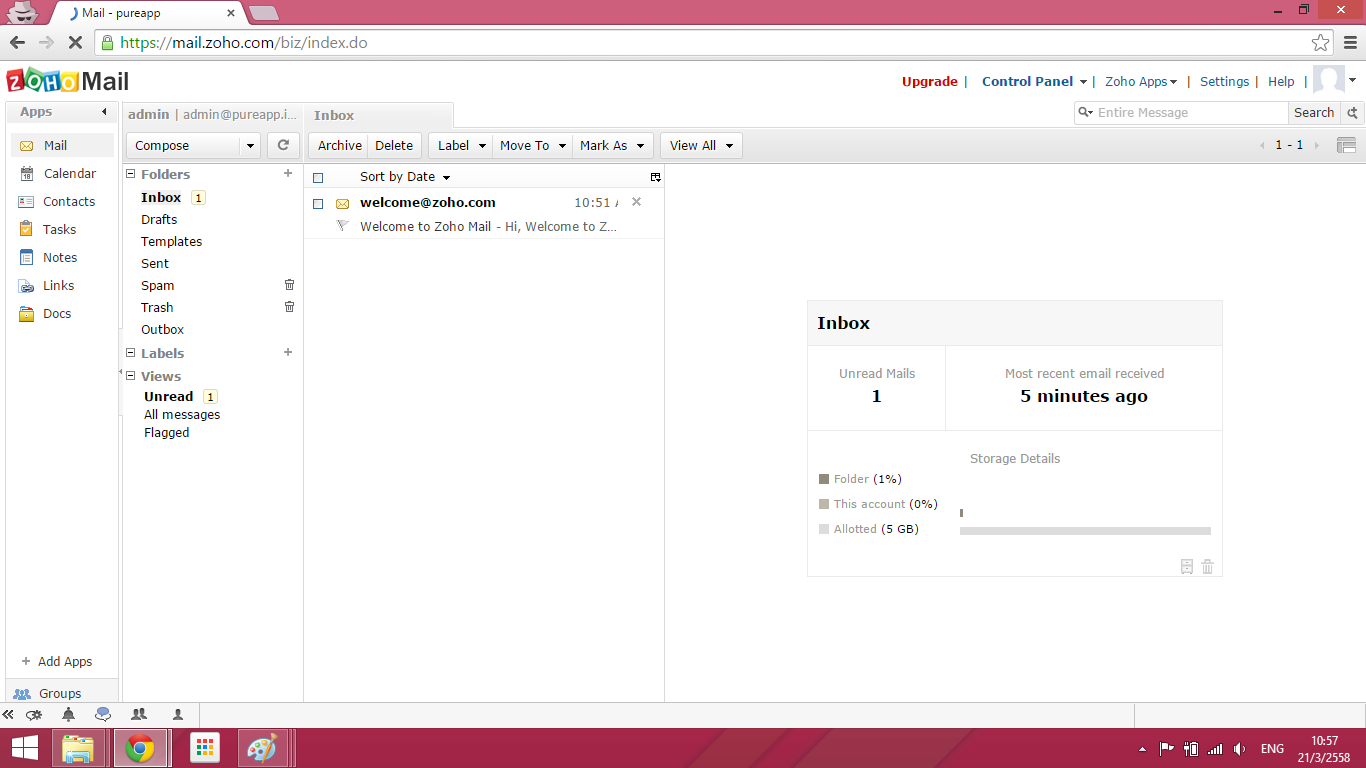Delete the welcome@zoho.com email with the X

pyautogui.click(x=636, y=202)
